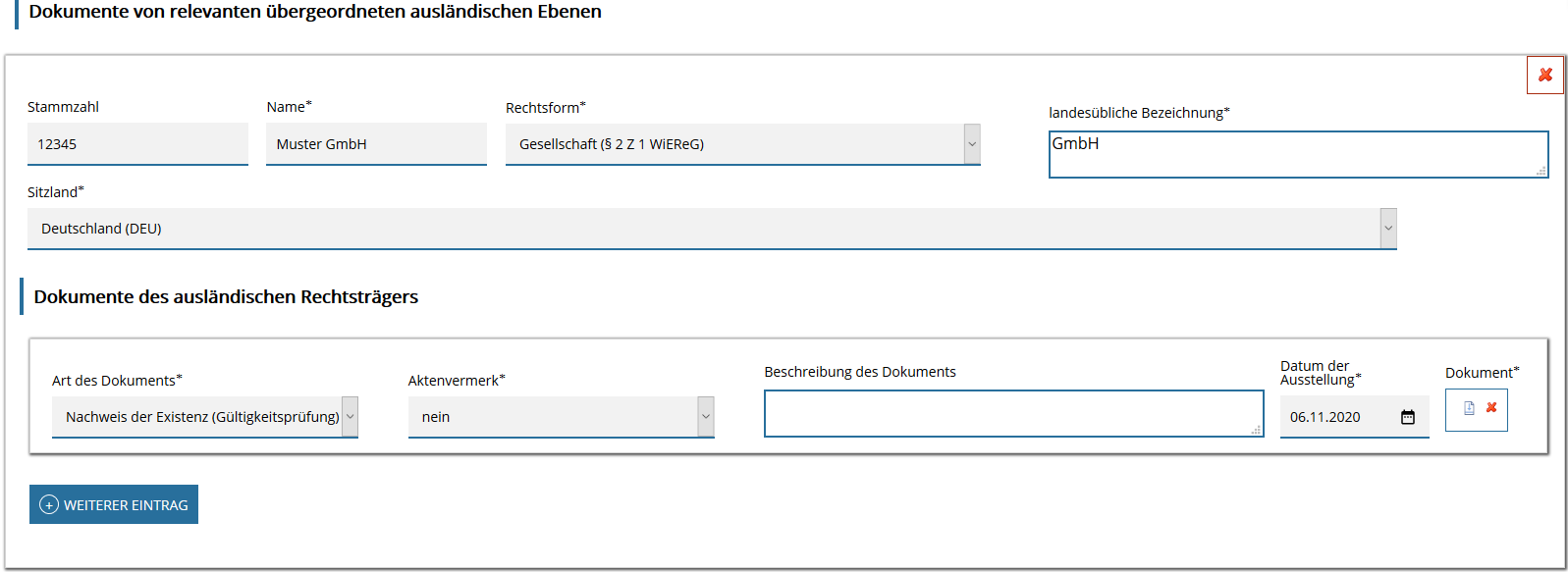Viewport: 1568px width, 572px height.
Task: Open the Aktenvermerk dropdown showing nein
Action: (705, 417)
